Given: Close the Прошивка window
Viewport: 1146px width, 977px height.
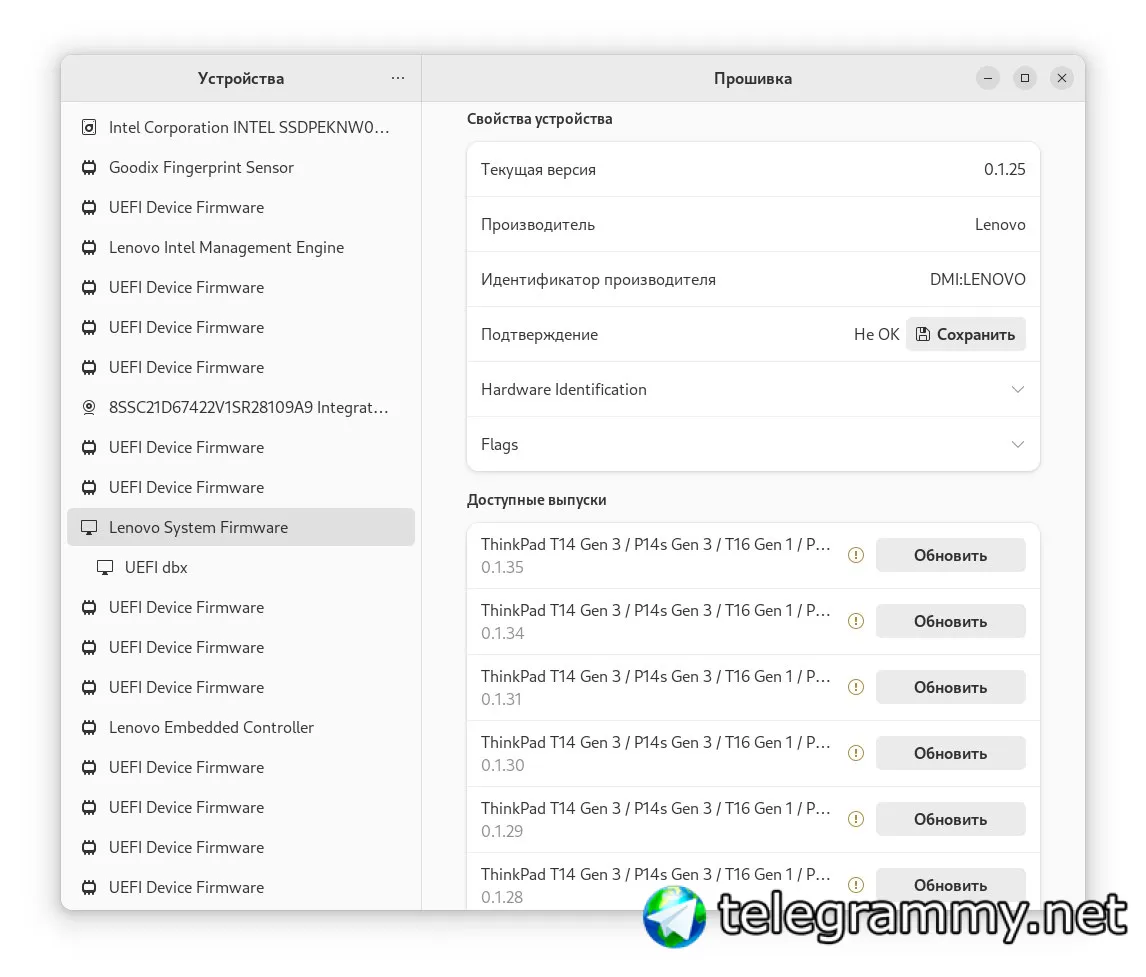Looking at the screenshot, I should point(1062,77).
